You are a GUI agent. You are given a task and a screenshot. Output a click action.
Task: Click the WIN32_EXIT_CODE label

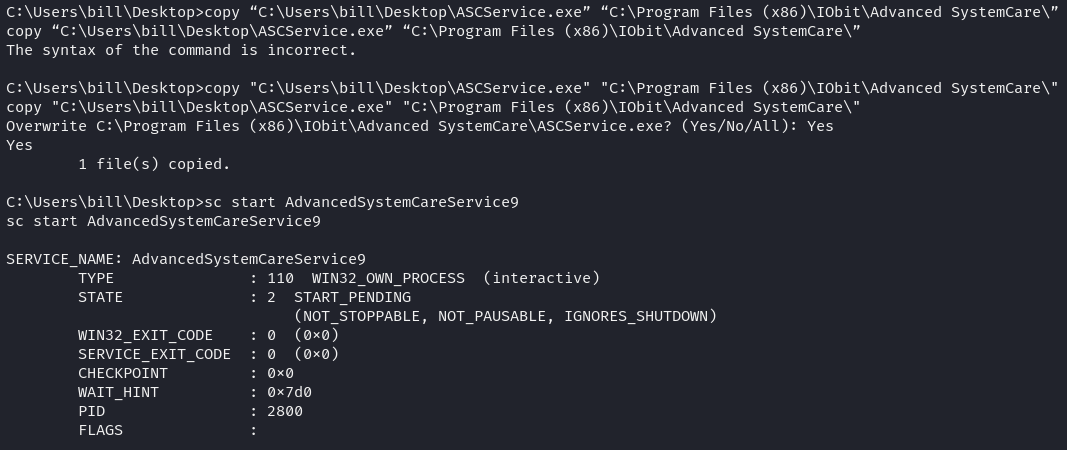[x=146, y=335]
